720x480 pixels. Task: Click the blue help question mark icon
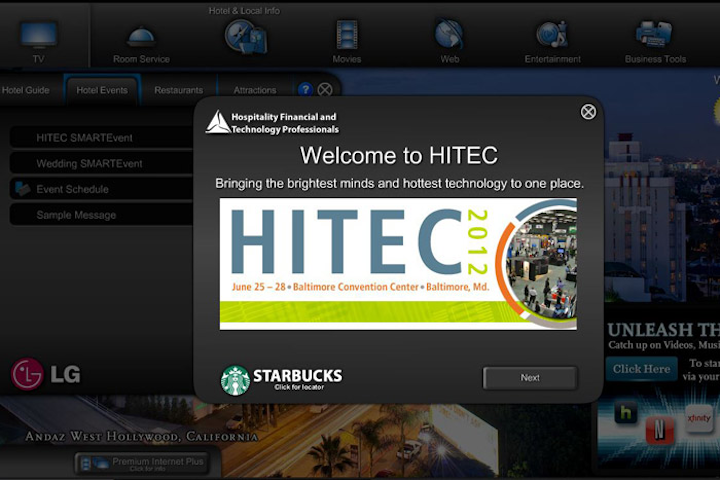click(x=305, y=90)
